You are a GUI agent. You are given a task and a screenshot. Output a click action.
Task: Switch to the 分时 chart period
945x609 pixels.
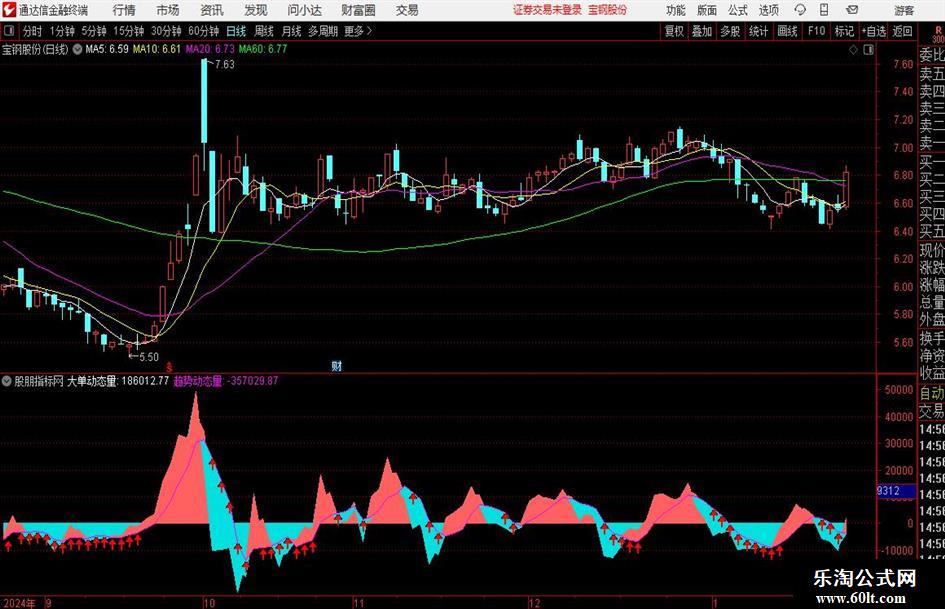pyautogui.click(x=32, y=31)
